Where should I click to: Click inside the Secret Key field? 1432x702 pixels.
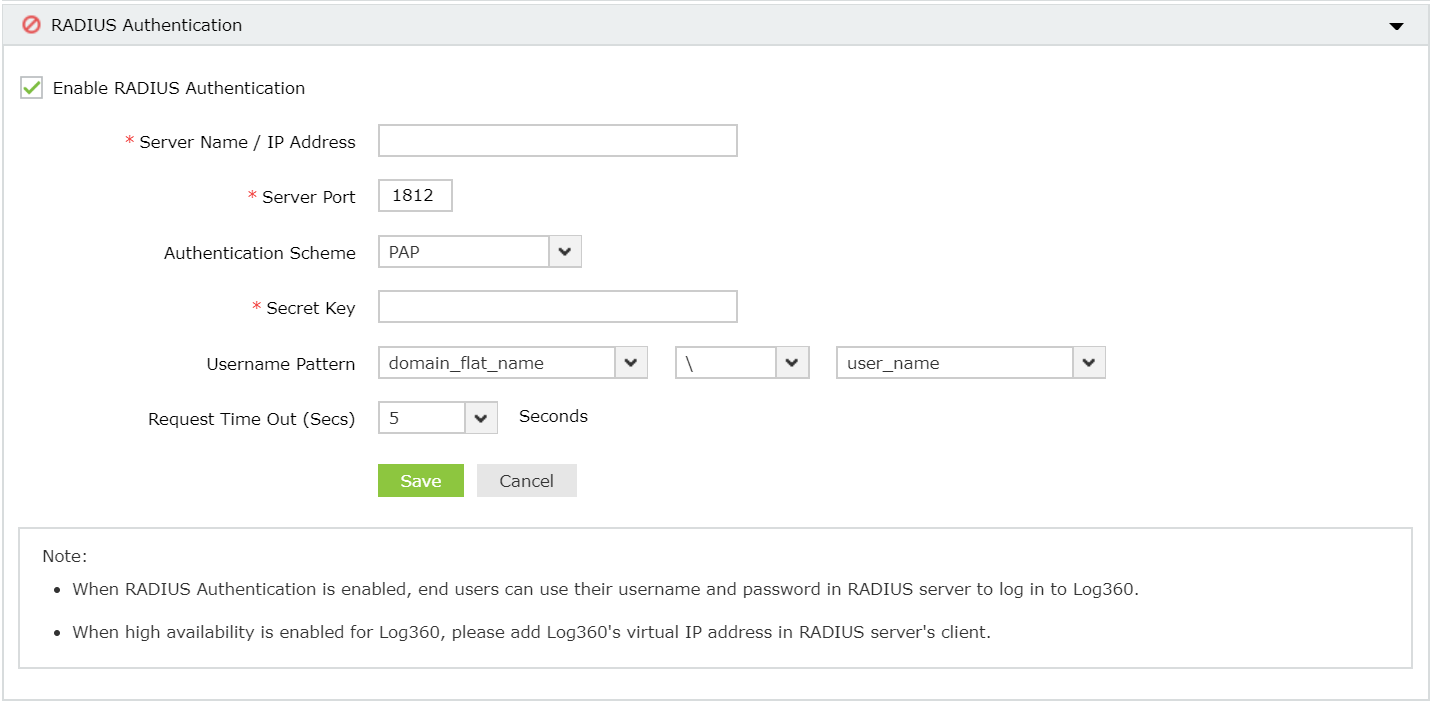557,306
